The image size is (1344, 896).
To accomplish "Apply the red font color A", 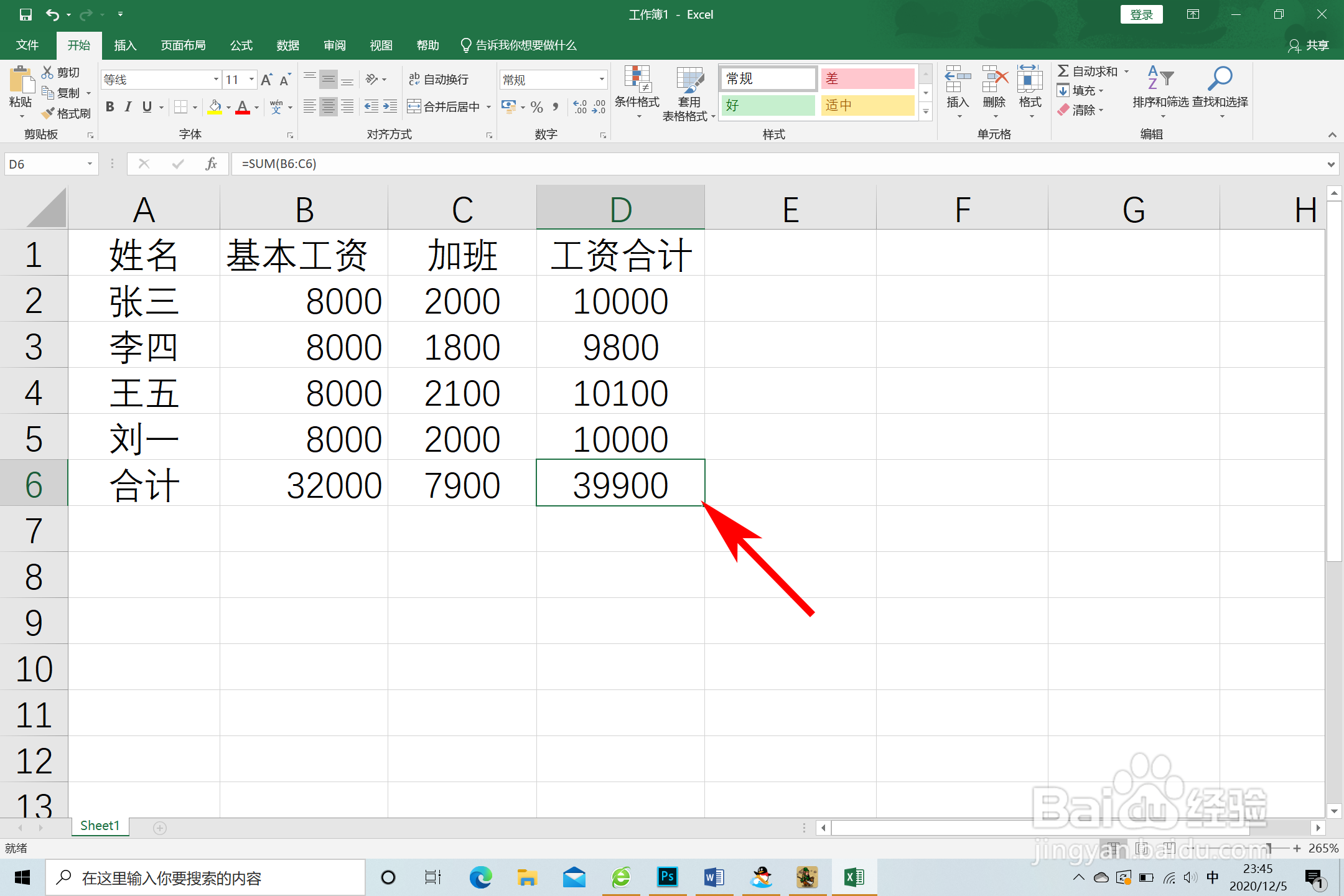I will (x=243, y=107).
